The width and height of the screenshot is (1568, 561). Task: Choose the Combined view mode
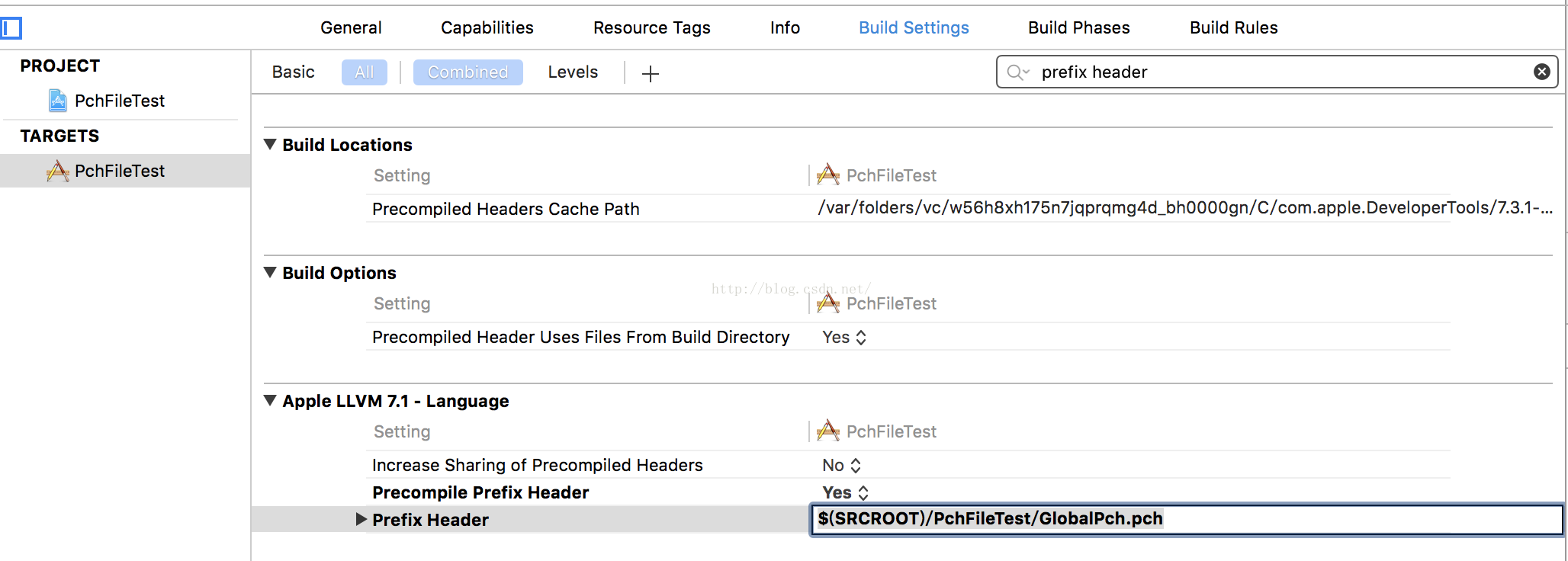tap(468, 72)
